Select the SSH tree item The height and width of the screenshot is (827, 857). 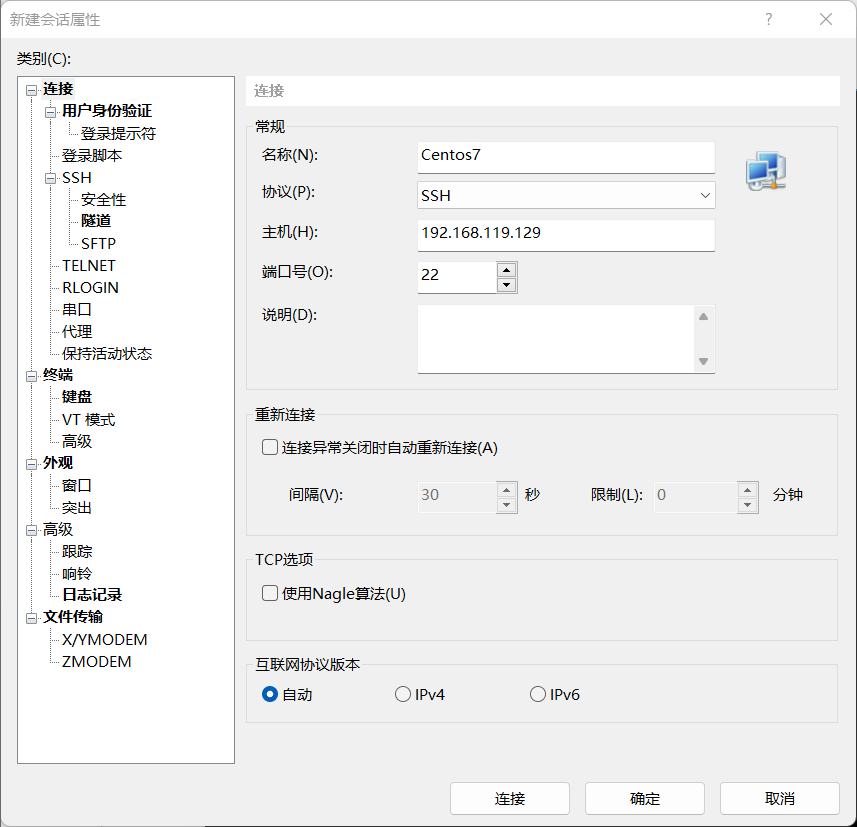pos(77,178)
